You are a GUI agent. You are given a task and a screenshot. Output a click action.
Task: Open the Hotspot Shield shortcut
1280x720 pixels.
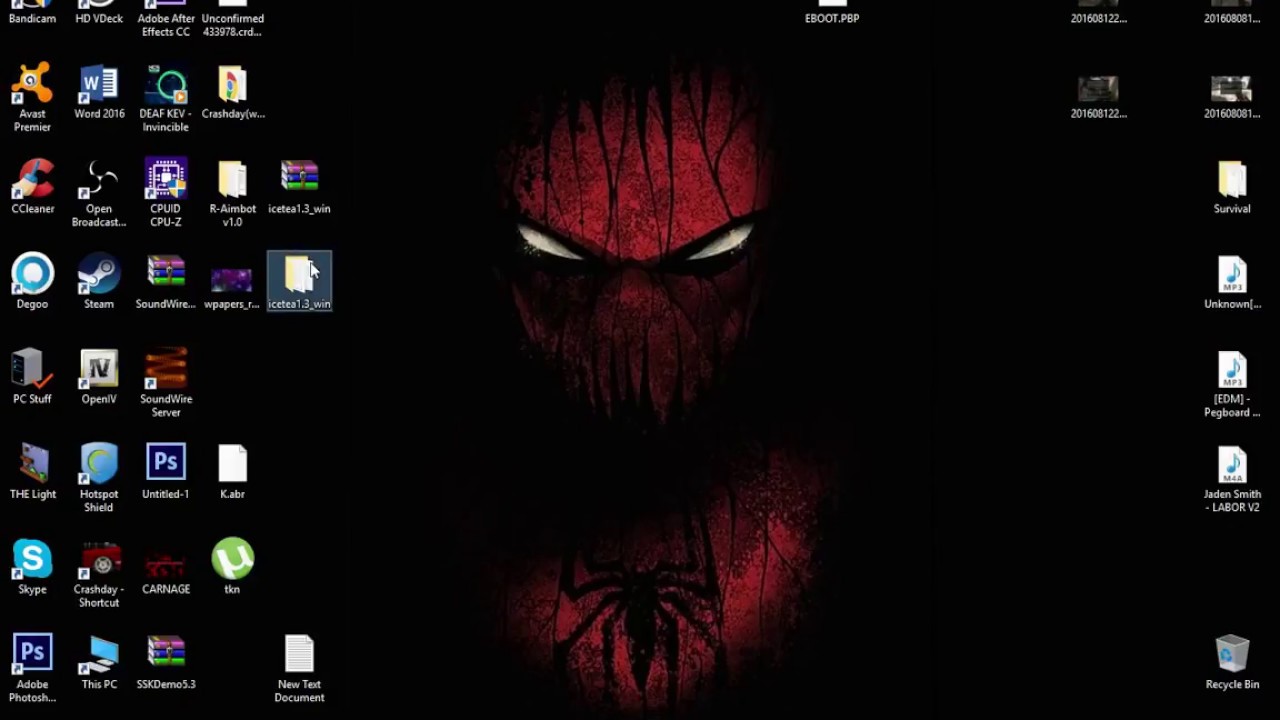[99, 478]
